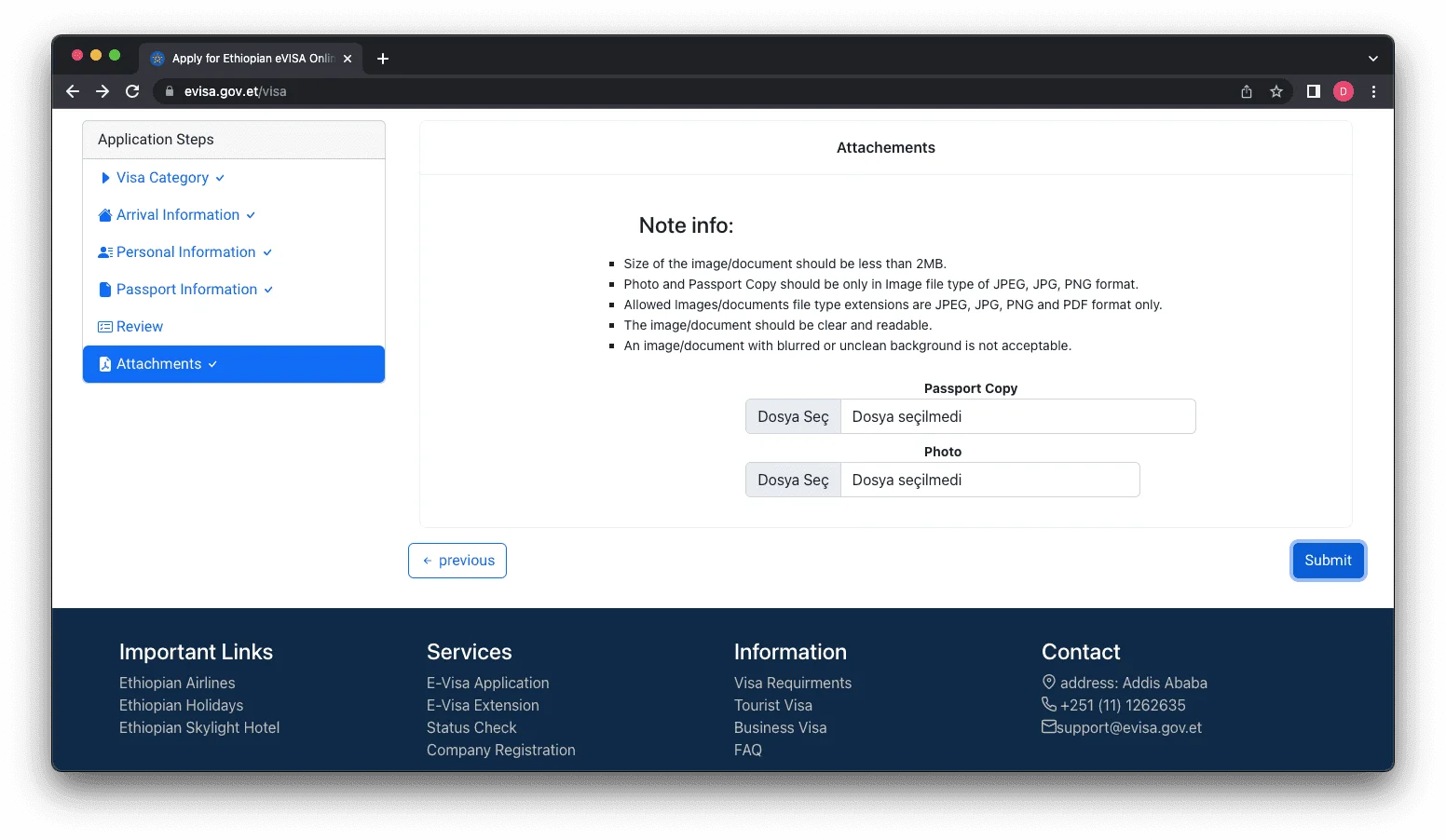The width and height of the screenshot is (1446, 840).
Task: Open the Passport Information step
Action: tap(186, 290)
